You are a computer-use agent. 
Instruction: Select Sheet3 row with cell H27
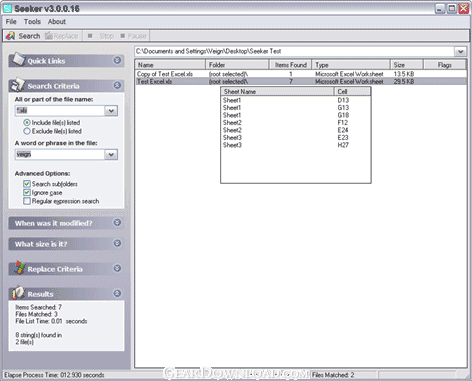296,145
